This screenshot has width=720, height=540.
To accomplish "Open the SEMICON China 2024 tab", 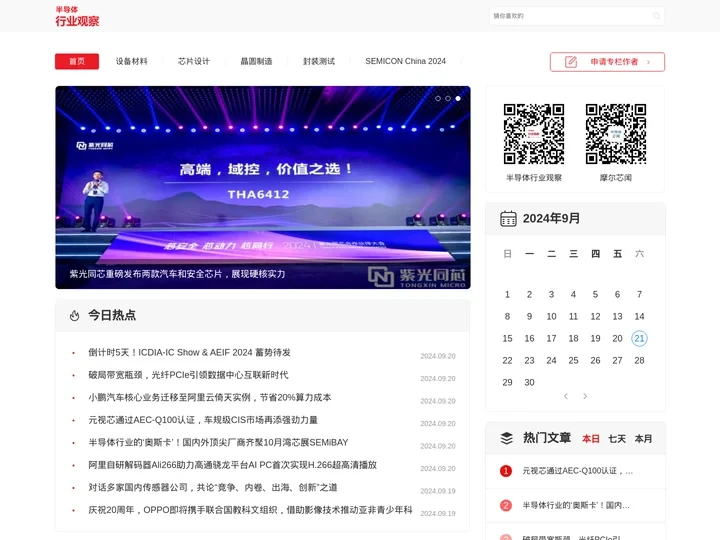I will coord(405,61).
